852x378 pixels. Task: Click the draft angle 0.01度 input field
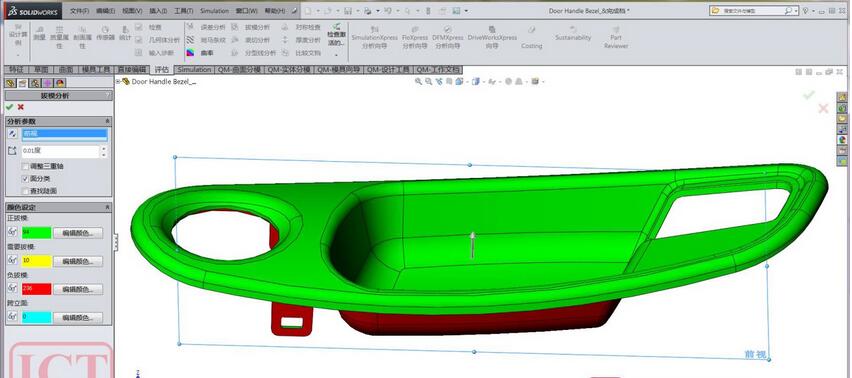pos(61,151)
